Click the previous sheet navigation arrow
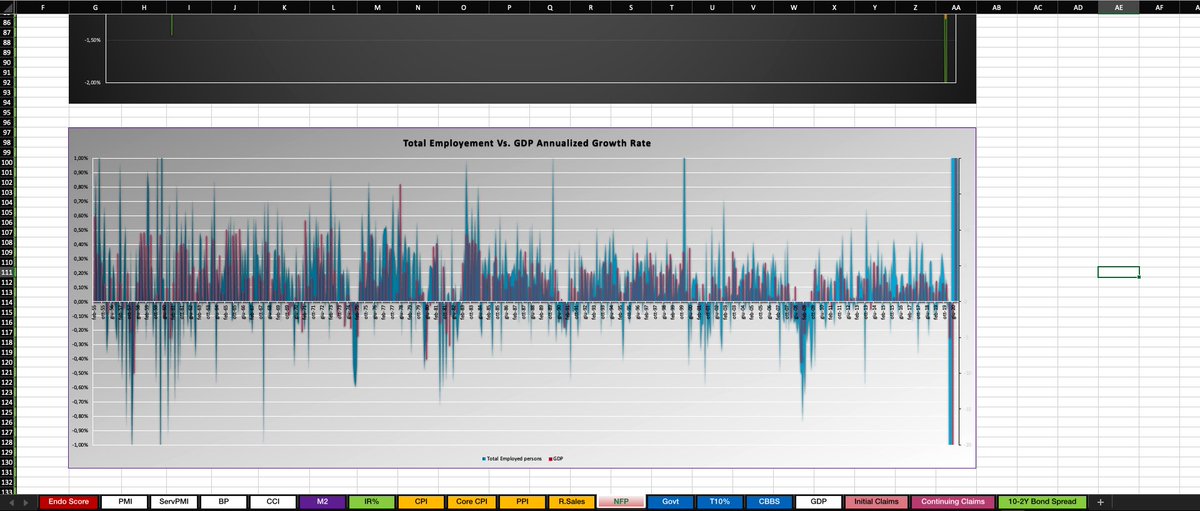 [x=10, y=501]
